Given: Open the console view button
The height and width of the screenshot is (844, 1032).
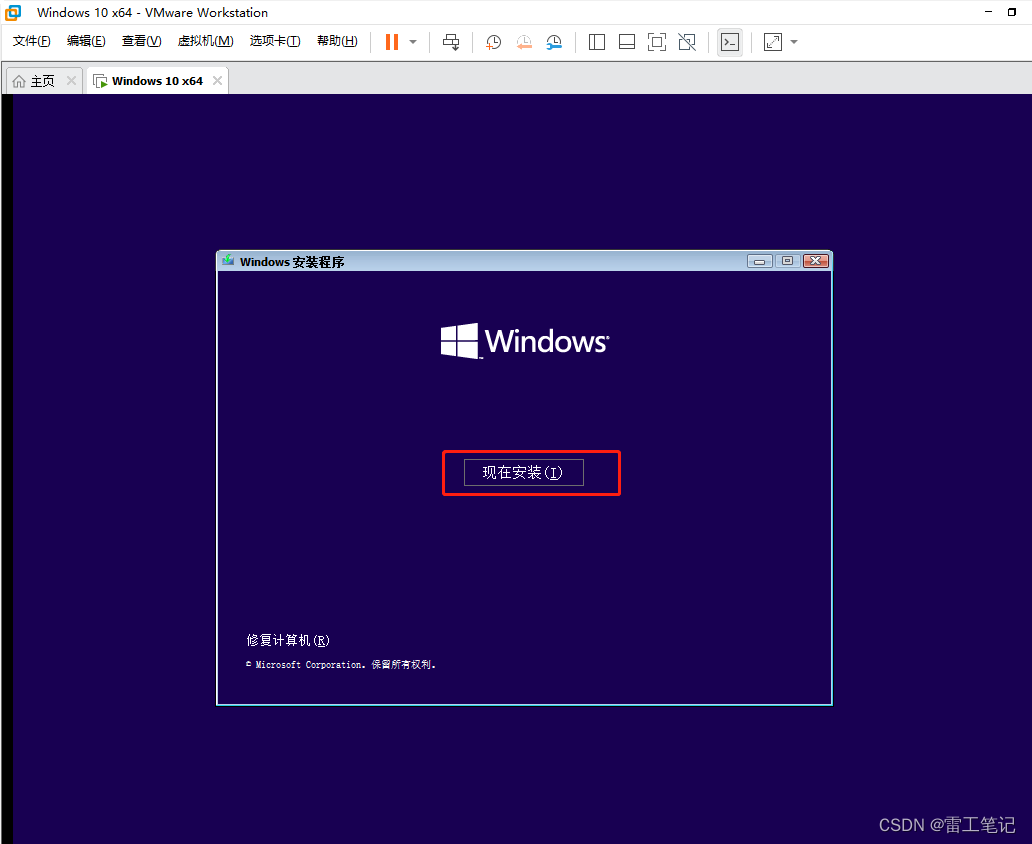Looking at the screenshot, I should 730,42.
